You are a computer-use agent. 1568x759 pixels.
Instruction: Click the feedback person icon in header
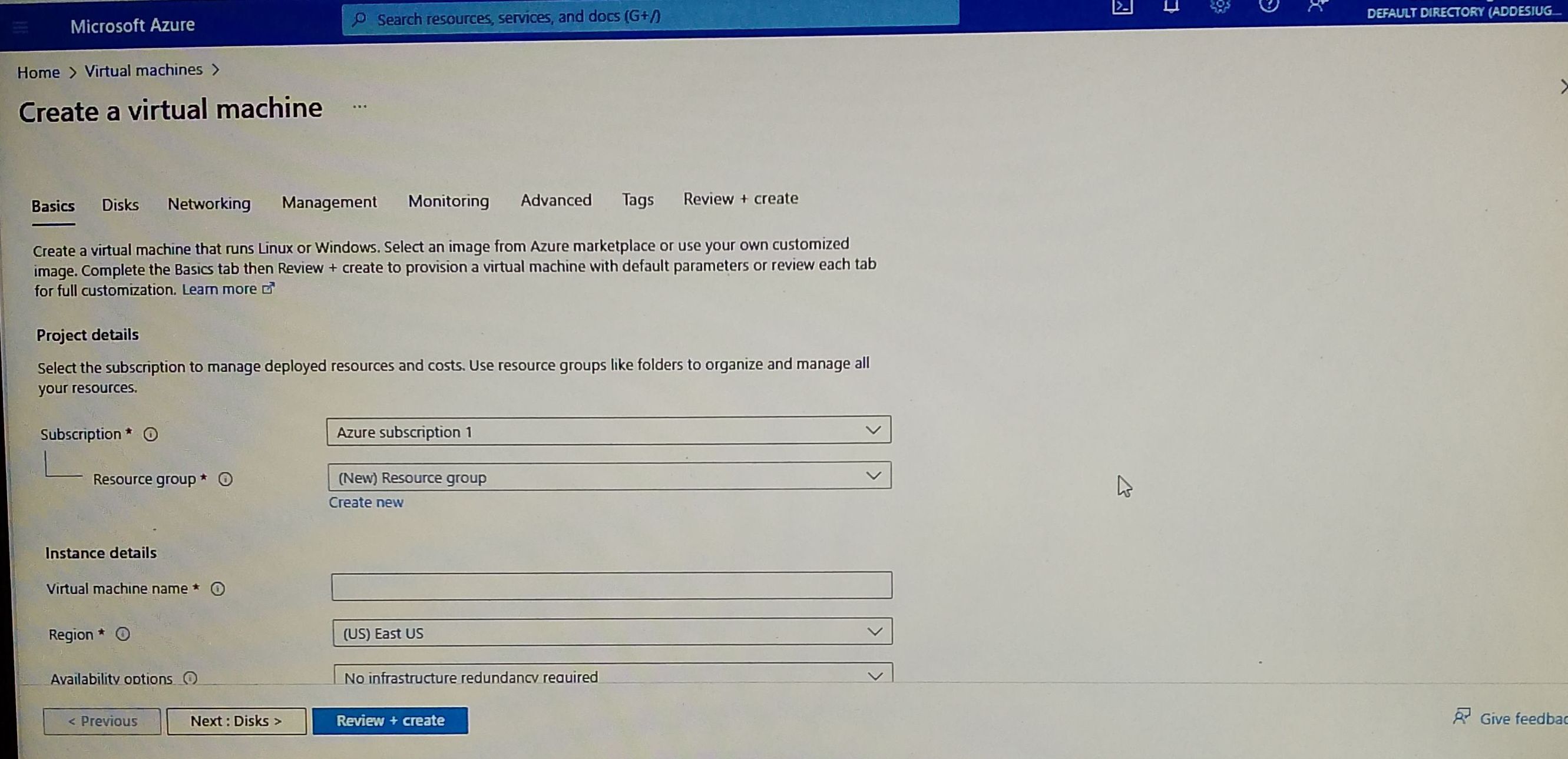pyautogui.click(x=1316, y=6)
